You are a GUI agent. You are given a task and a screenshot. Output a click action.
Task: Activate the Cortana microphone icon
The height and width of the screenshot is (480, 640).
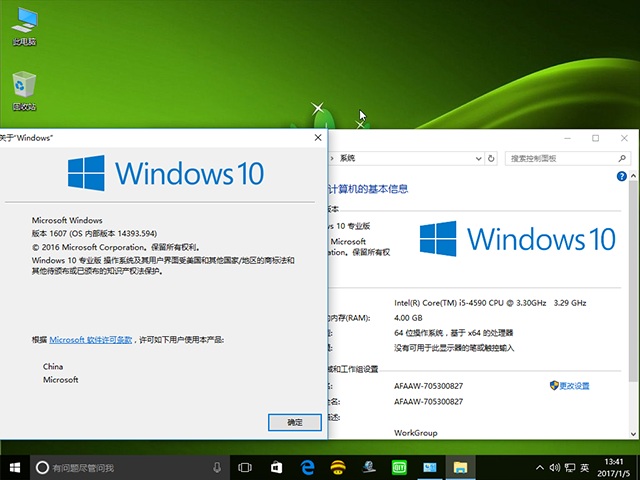coord(217,467)
